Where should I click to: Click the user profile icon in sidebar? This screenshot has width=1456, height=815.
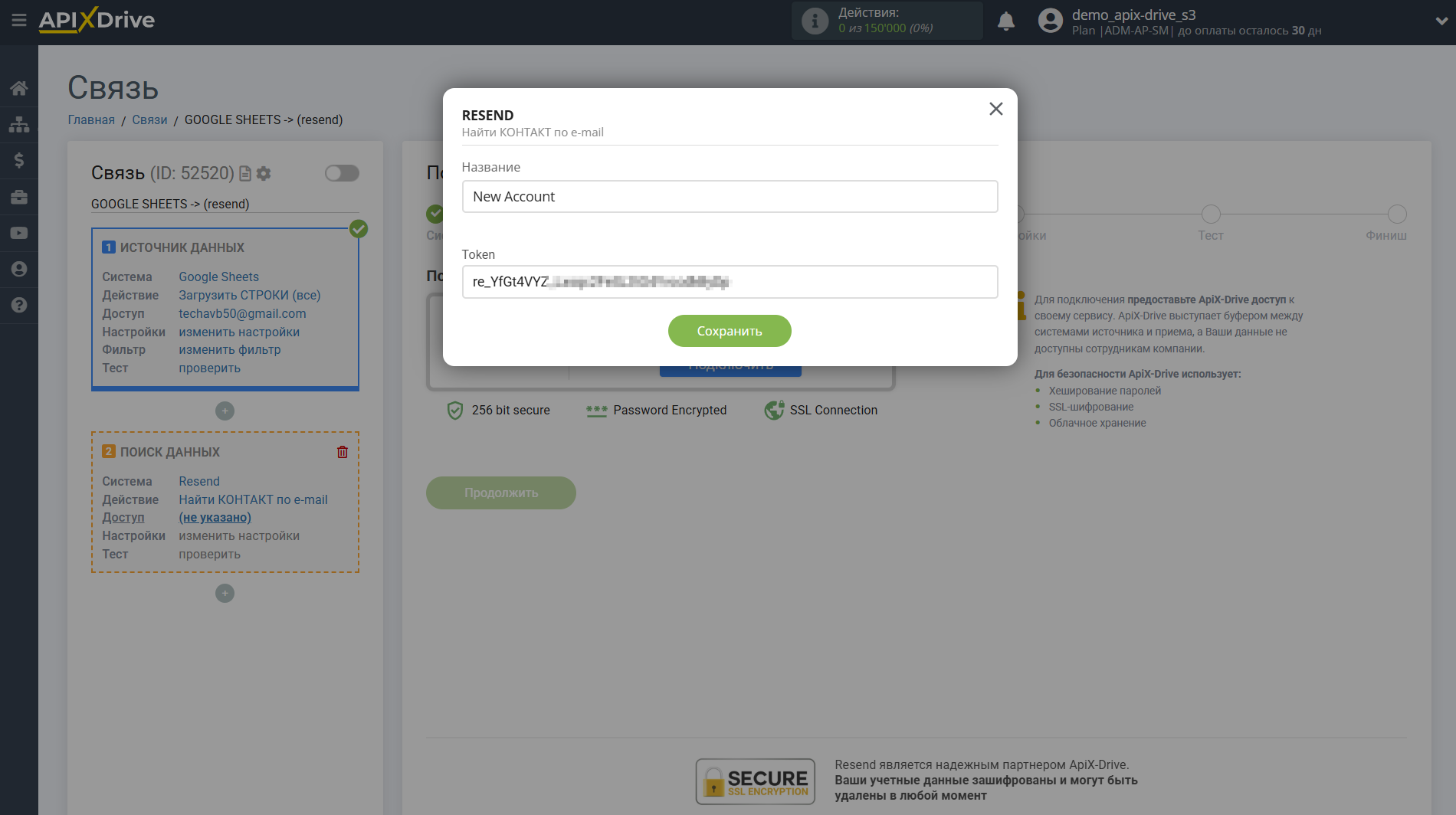click(19, 269)
